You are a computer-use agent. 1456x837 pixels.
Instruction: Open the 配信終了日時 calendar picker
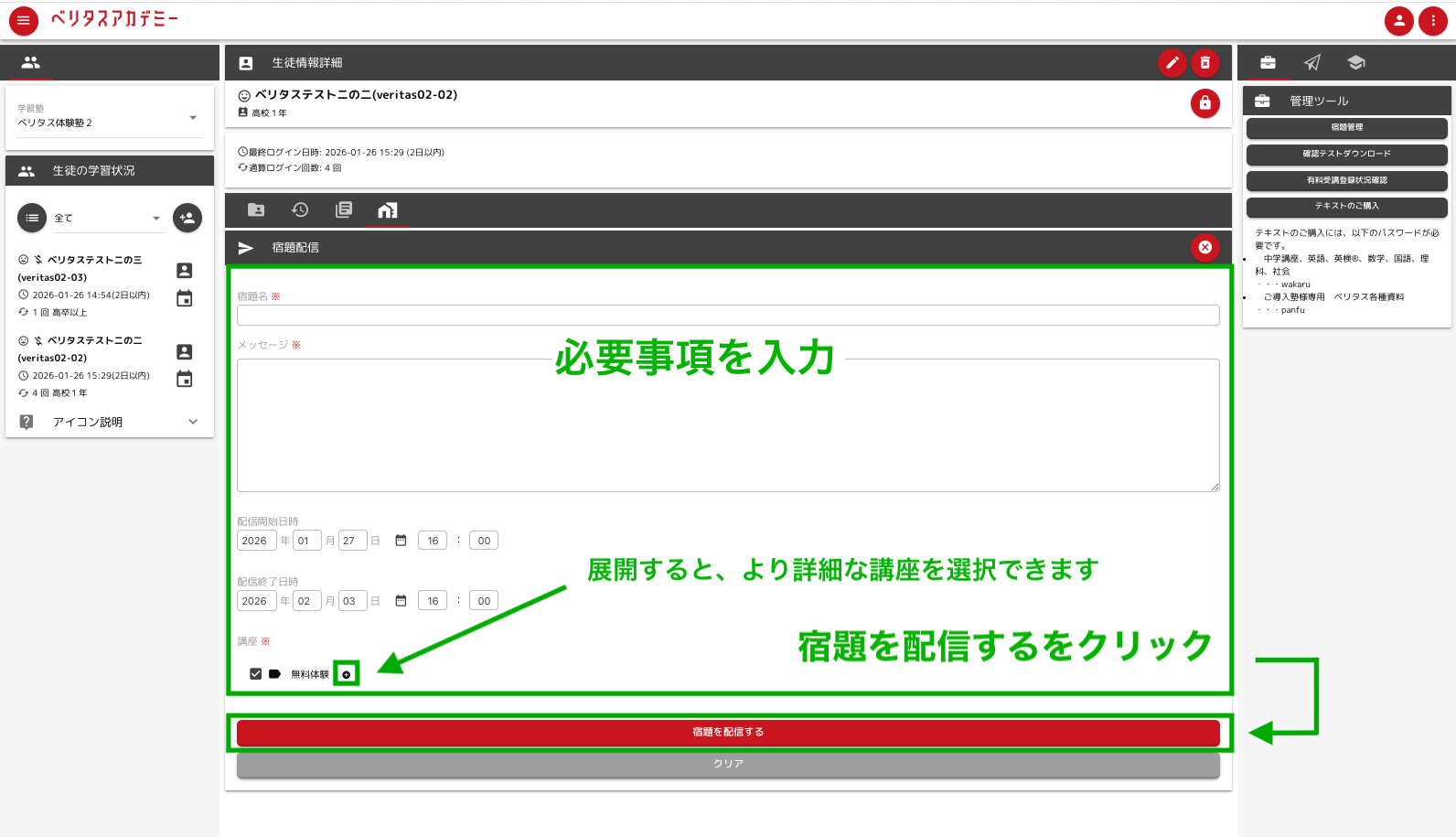coord(401,601)
